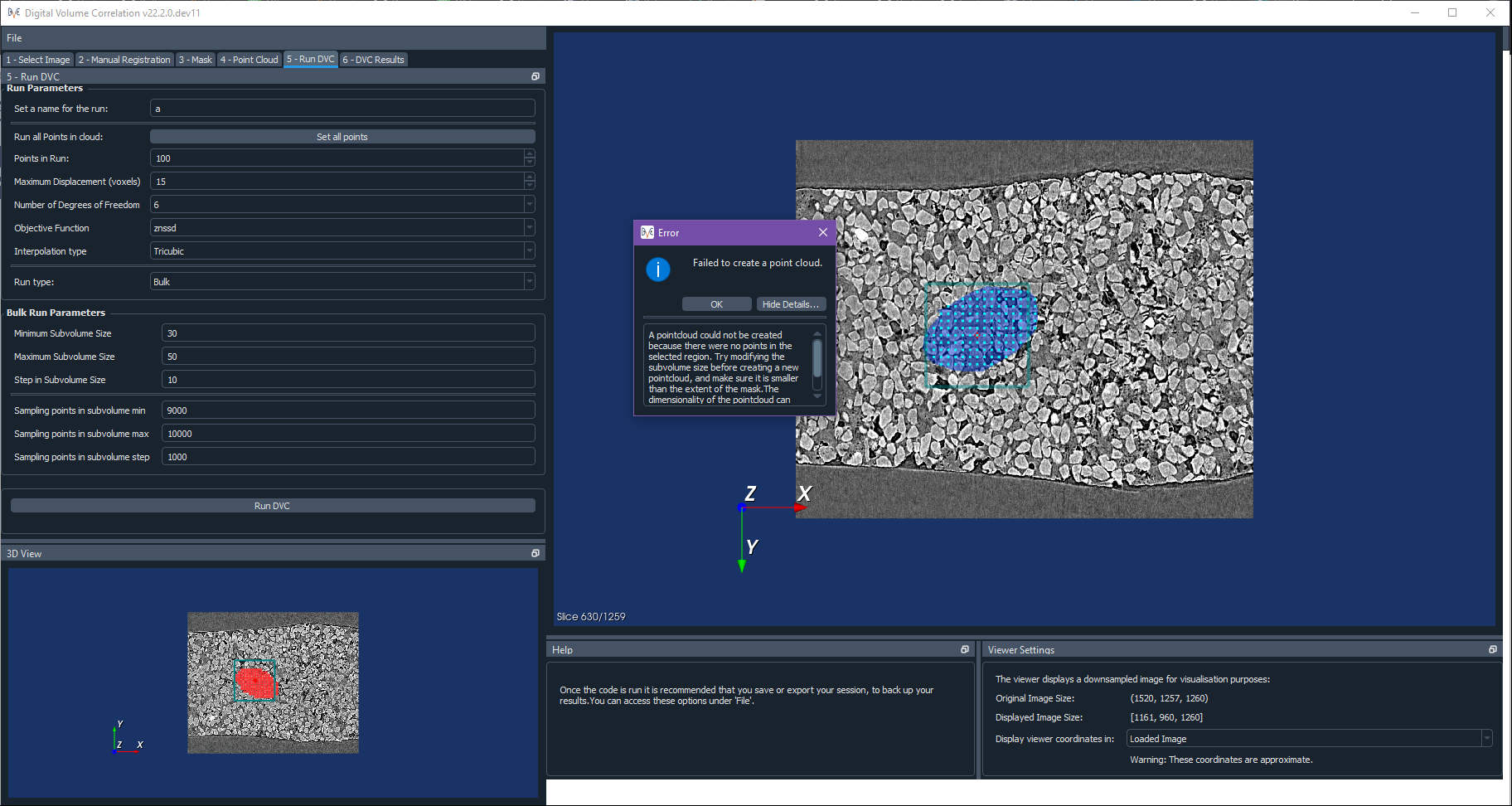The height and width of the screenshot is (806, 1512).
Task: Undock the 5 - Run DVC panel
Action: [535, 76]
